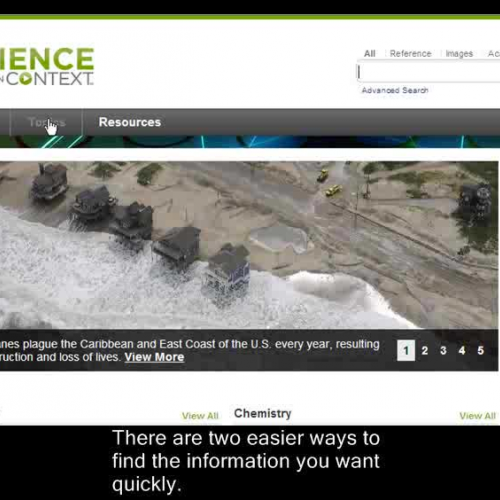Open the Chemistry category heading

coord(263,413)
